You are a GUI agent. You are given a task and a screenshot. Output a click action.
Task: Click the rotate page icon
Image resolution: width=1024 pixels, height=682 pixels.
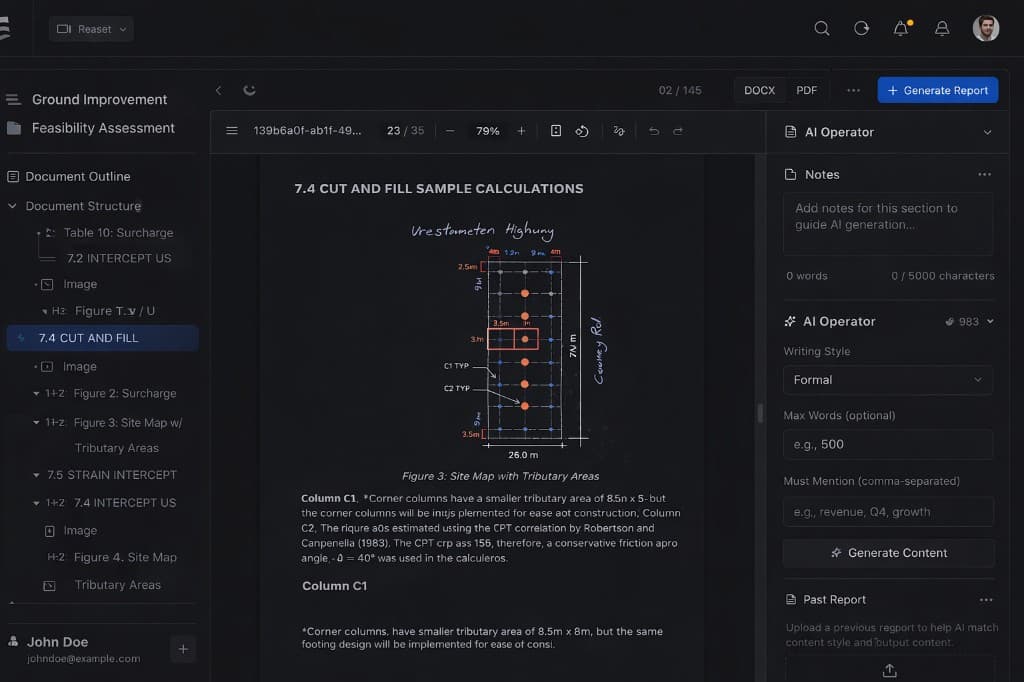coord(582,130)
